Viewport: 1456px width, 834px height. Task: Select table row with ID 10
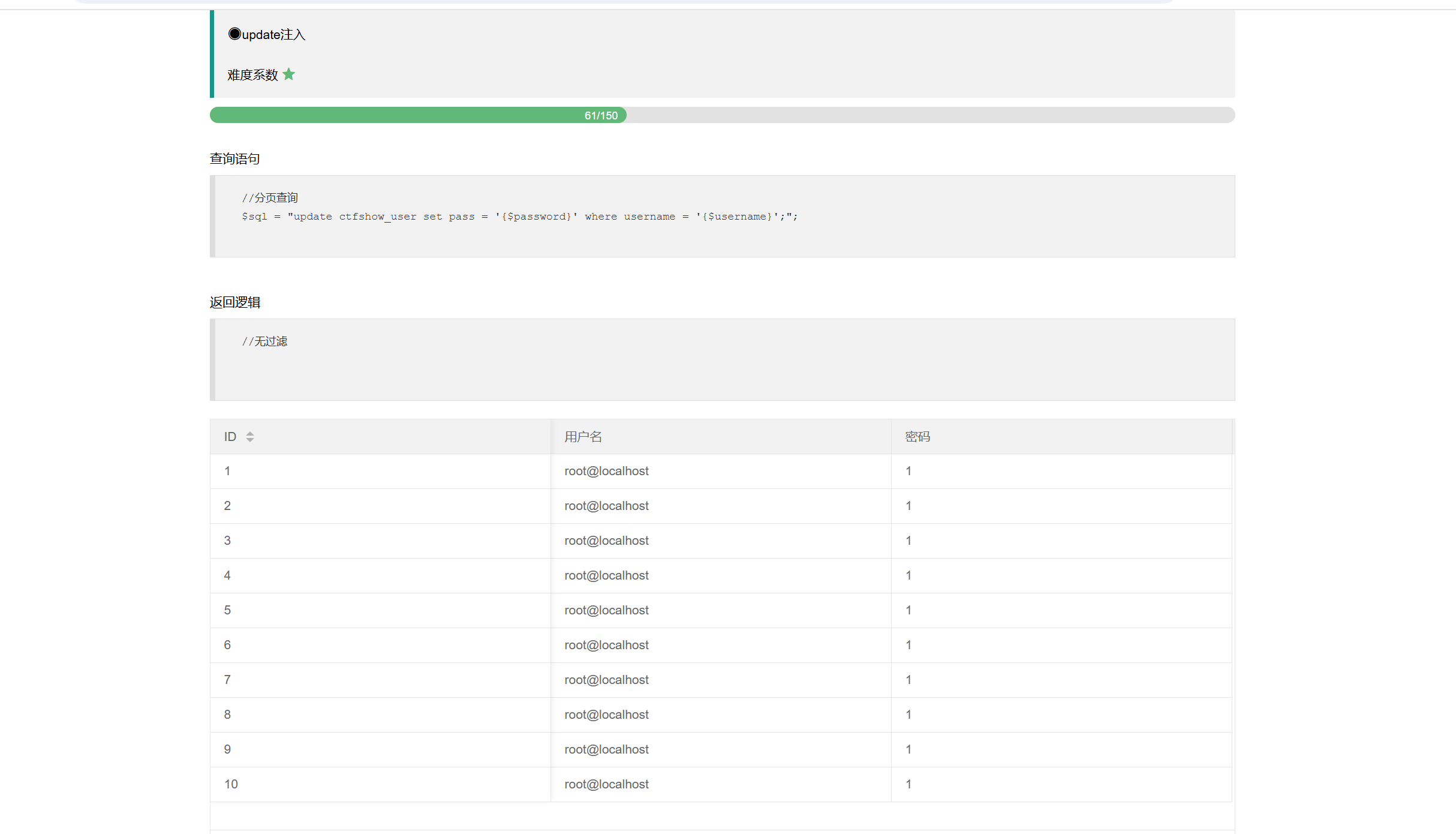click(231, 785)
